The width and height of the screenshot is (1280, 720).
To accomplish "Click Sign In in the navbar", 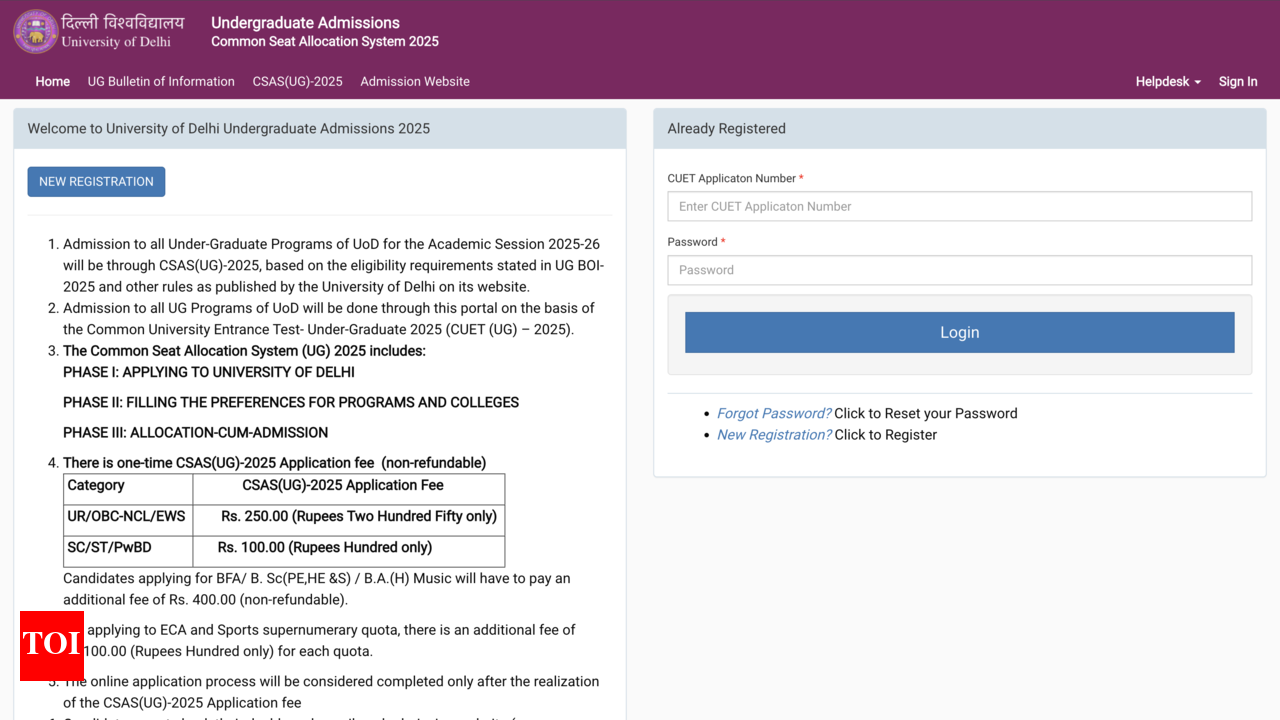I will point(1237,82).
